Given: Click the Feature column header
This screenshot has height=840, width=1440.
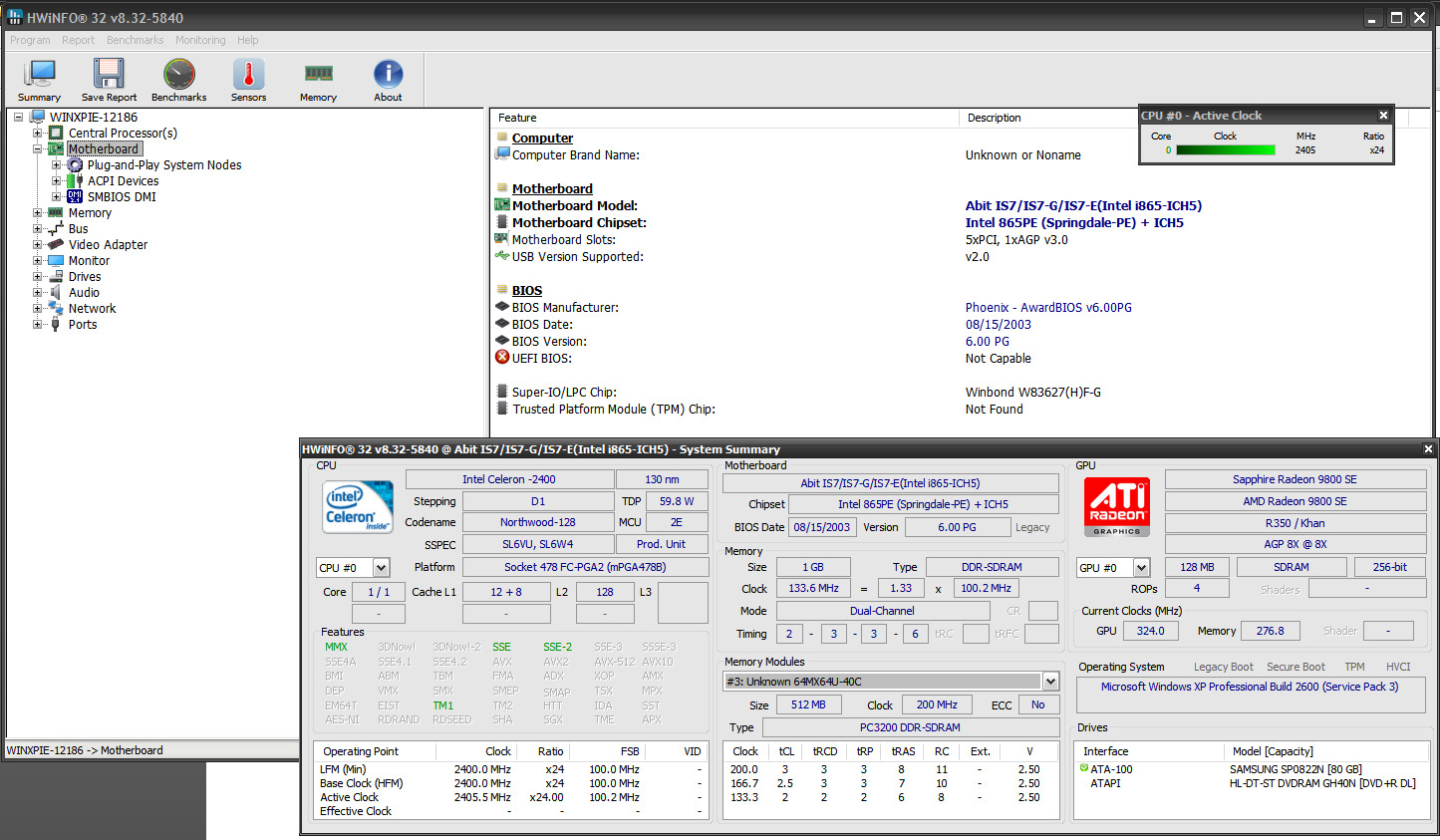Looking at the screenshot, I should coord(725,118).
